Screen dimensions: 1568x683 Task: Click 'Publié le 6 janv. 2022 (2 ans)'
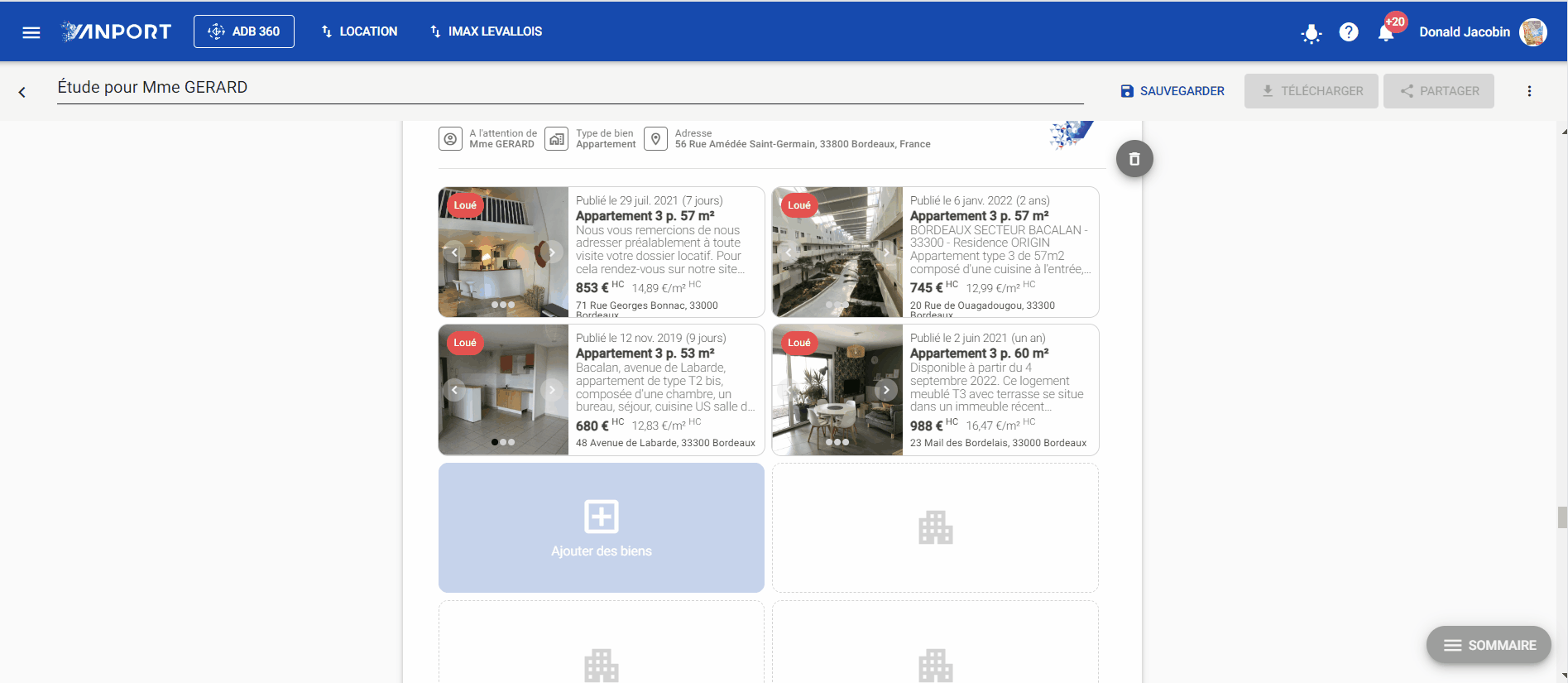pos(980,201)
